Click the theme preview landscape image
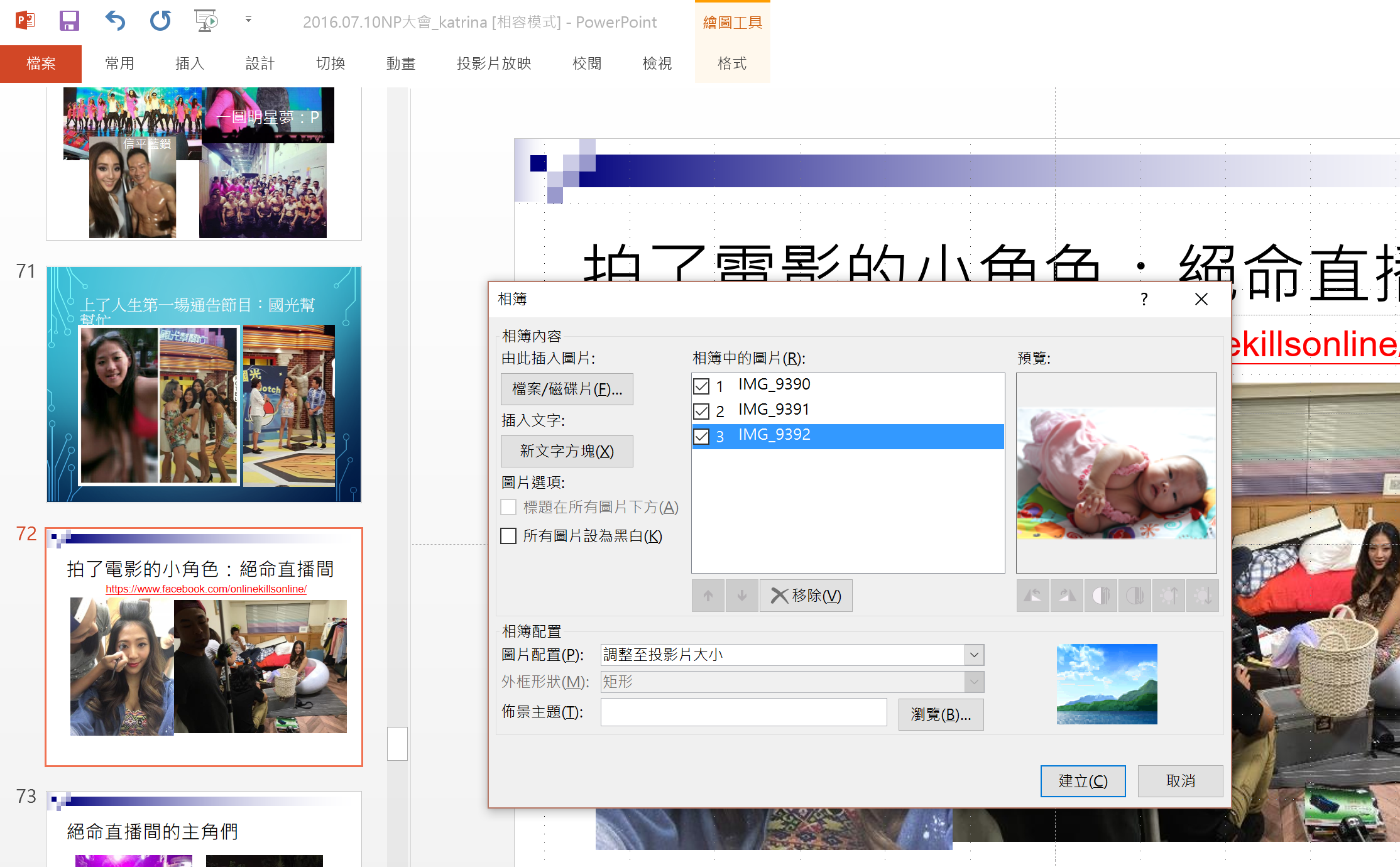Screen dimensions: 1400x867 (x=1106, y=684)
